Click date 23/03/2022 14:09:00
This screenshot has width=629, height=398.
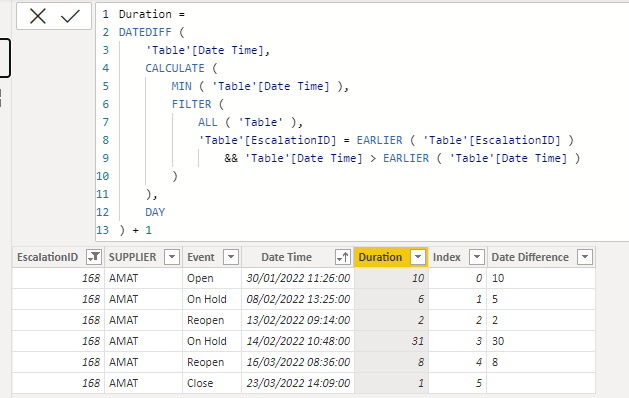[298, 383]
